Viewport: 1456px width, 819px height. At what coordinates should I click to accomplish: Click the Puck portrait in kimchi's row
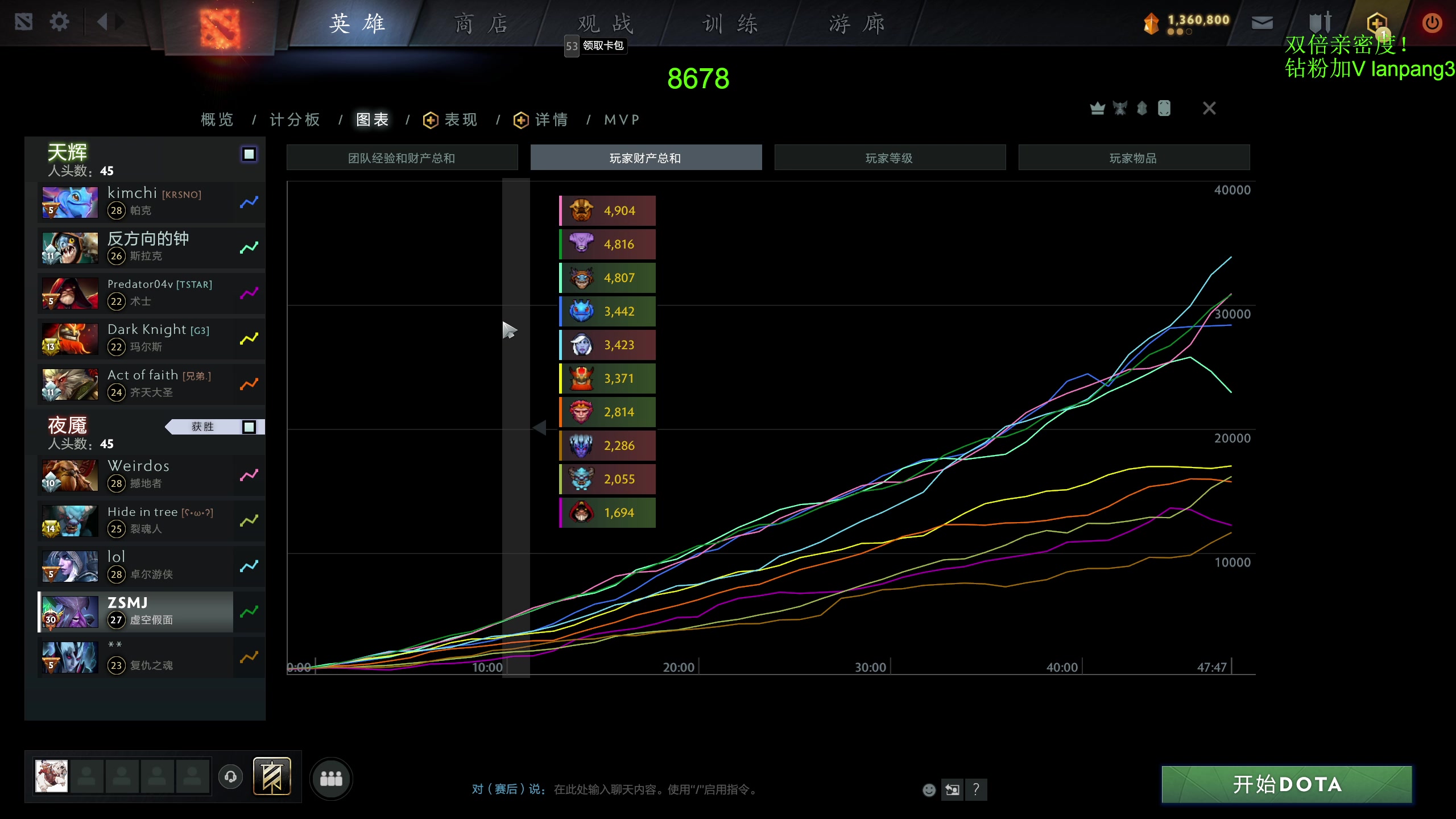(70, 202)
